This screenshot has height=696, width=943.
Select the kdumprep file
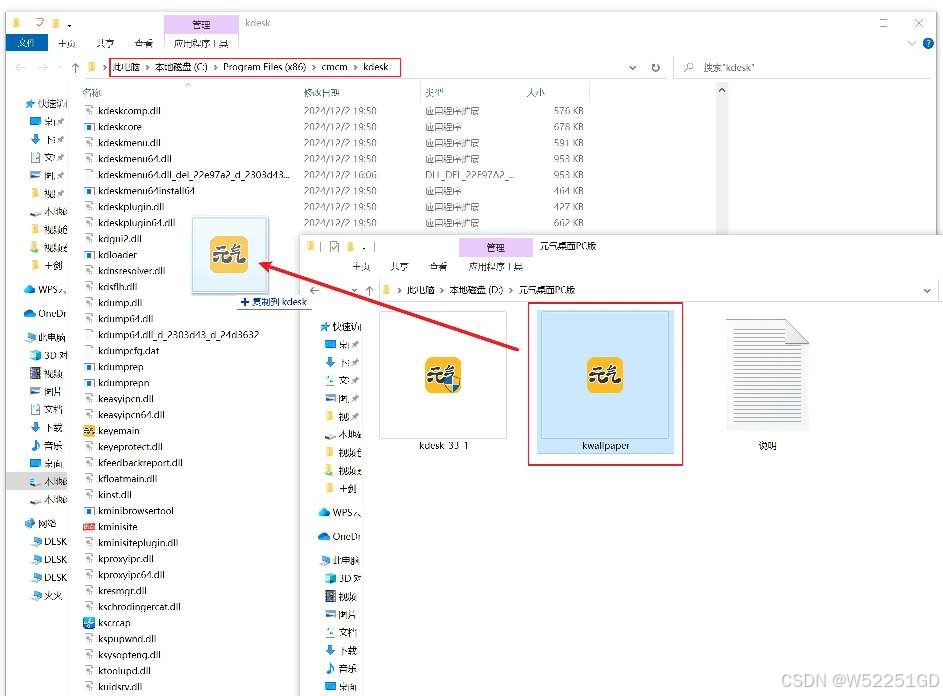point(120,367)
